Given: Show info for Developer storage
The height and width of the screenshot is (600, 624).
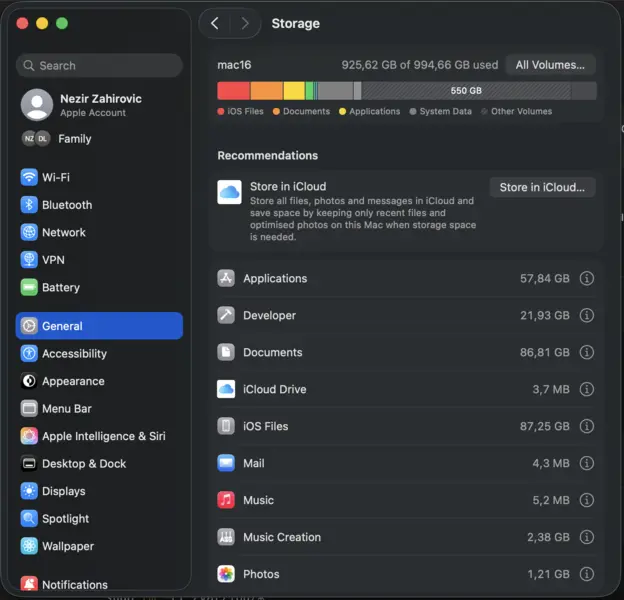Looking at the screenshot, I should pos(587,316).
